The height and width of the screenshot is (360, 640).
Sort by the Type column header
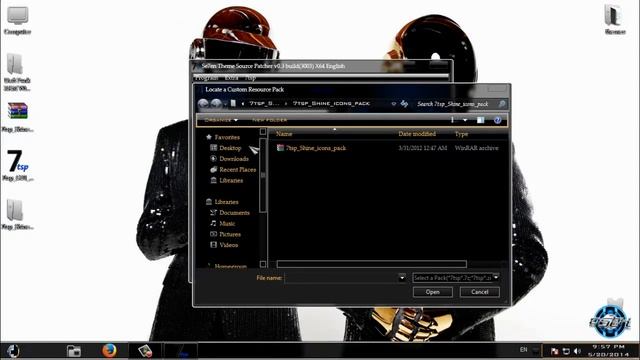[x=461, y=134]
